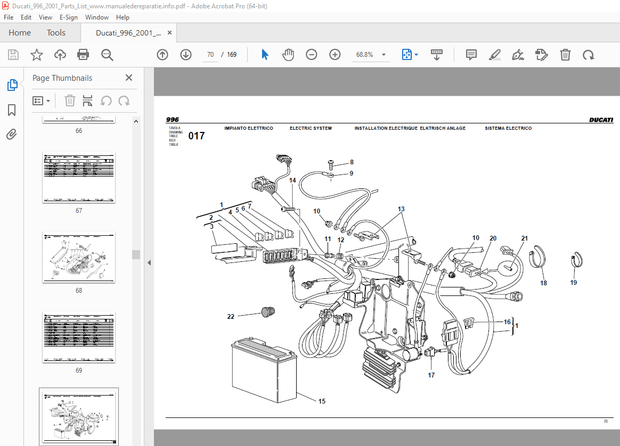The width and height of the screenshot is (620, 446).
Task: Select page 67 thumbnail
Action: pyautogui.click(x=79, y=178)
